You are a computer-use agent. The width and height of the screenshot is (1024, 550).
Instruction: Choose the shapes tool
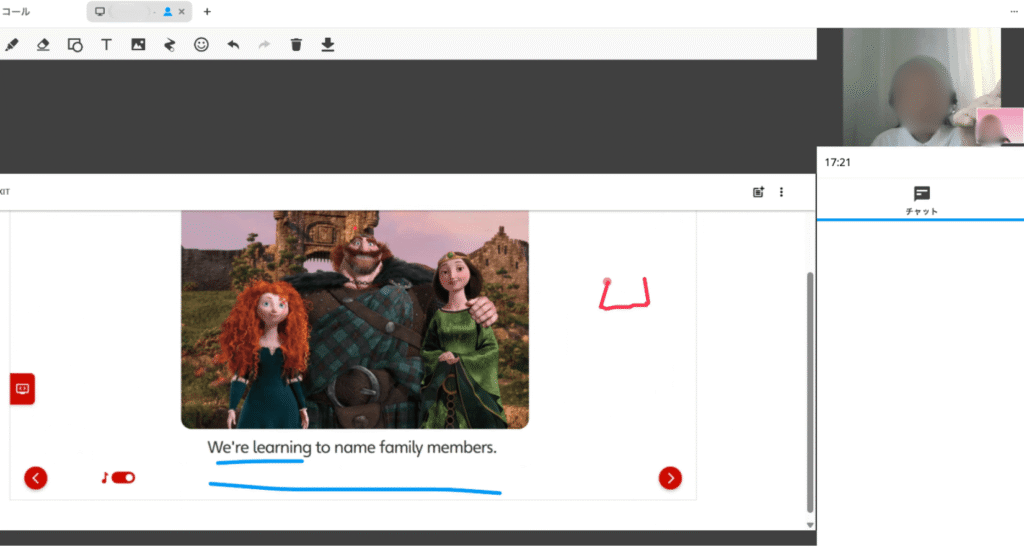pyautogui.click(x=75, y=45)
